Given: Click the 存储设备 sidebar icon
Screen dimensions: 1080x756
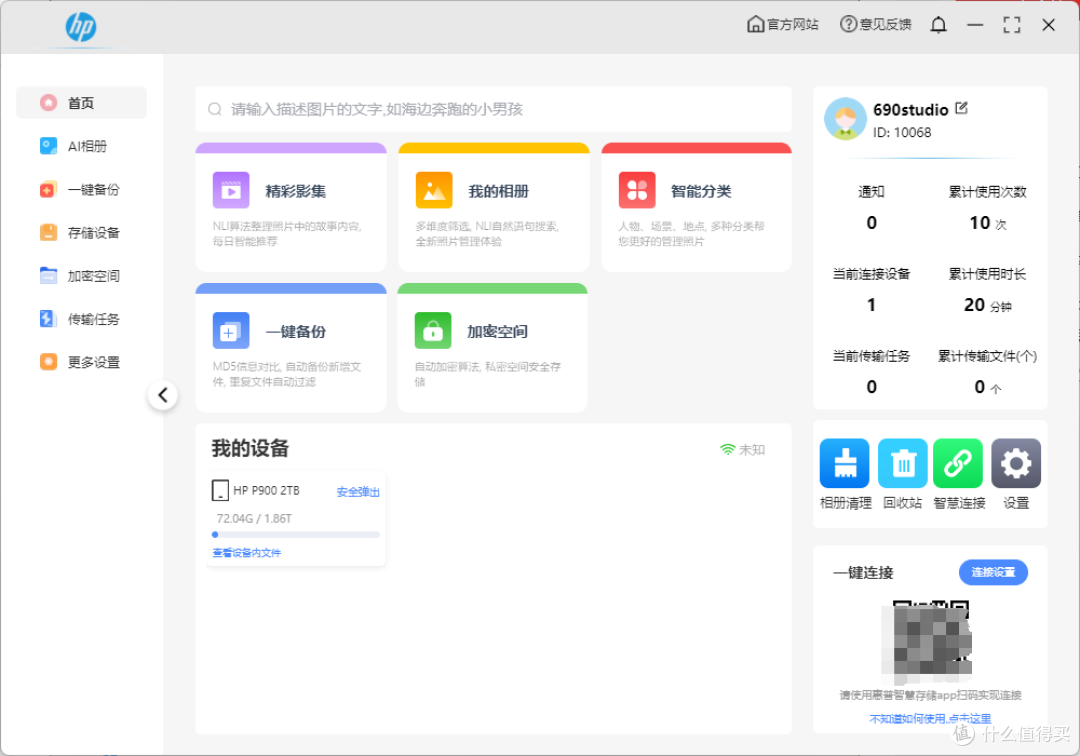Looking at the screenshot, I should click(x=48, y=233).
